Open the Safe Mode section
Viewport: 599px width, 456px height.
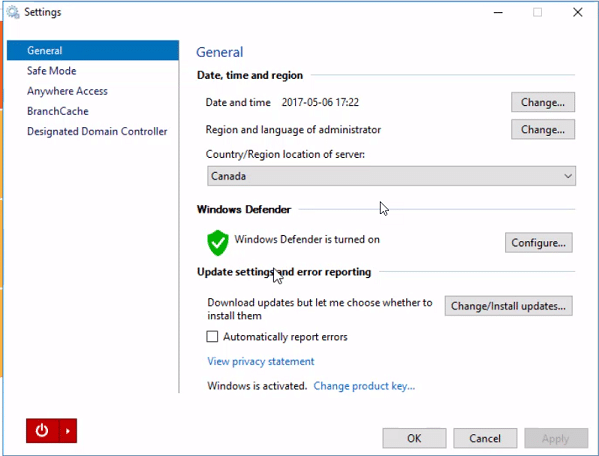coord(52,71)
